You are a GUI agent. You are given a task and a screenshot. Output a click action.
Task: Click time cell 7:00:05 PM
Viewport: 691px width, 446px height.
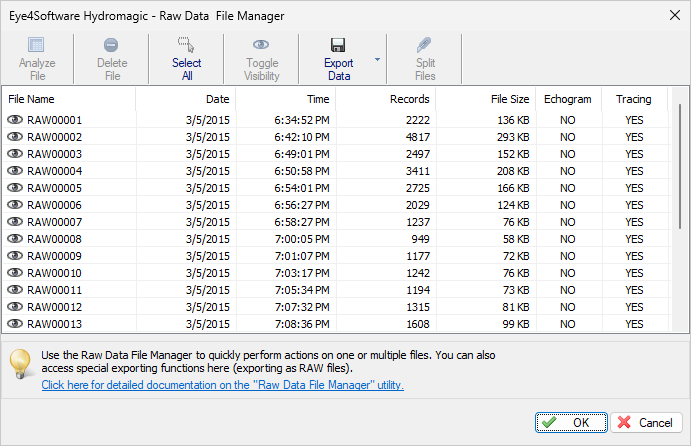[302, 239]
